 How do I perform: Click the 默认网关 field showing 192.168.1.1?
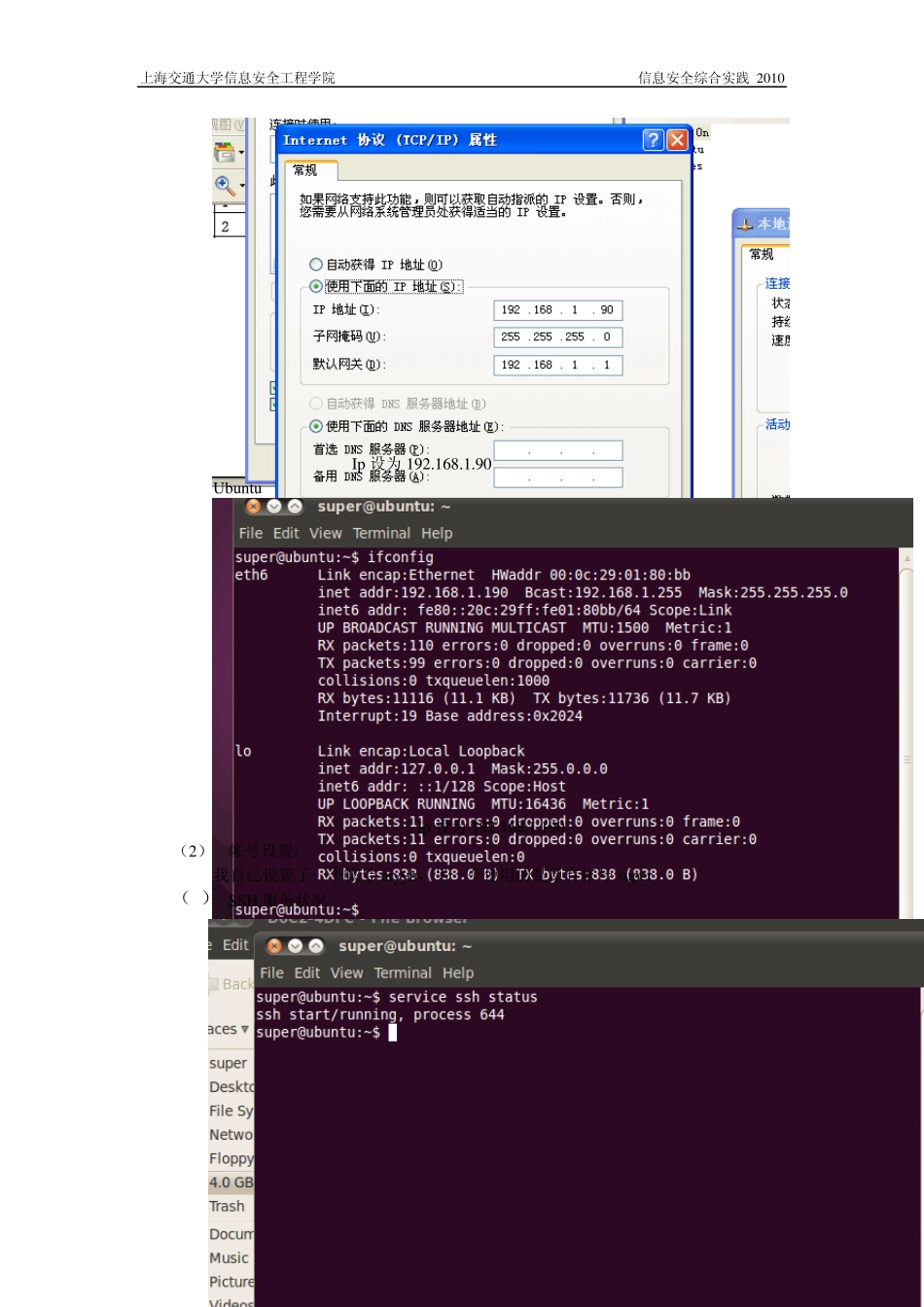[558, 366]
